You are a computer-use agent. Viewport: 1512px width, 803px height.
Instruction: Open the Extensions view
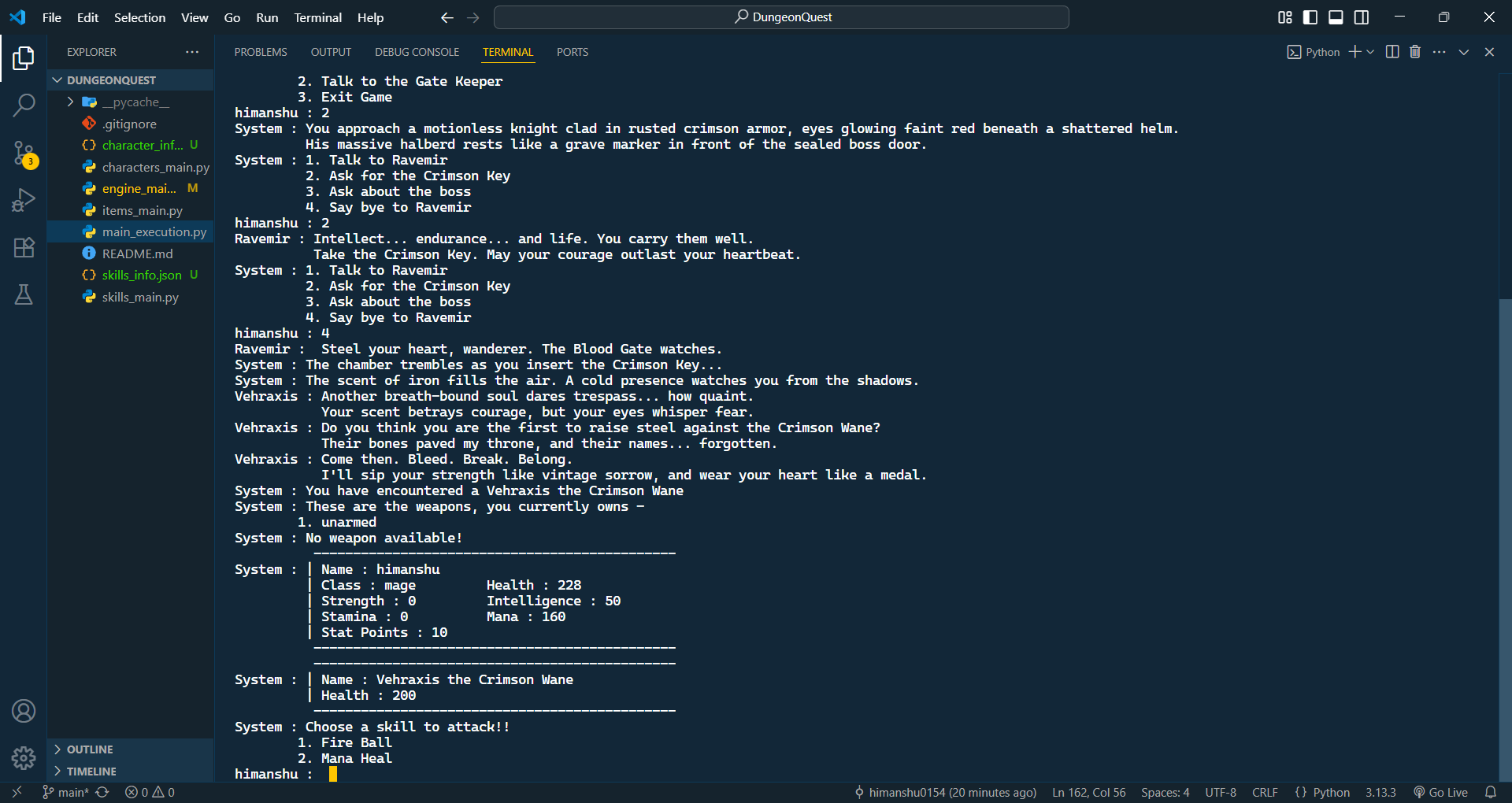point(24,247)
